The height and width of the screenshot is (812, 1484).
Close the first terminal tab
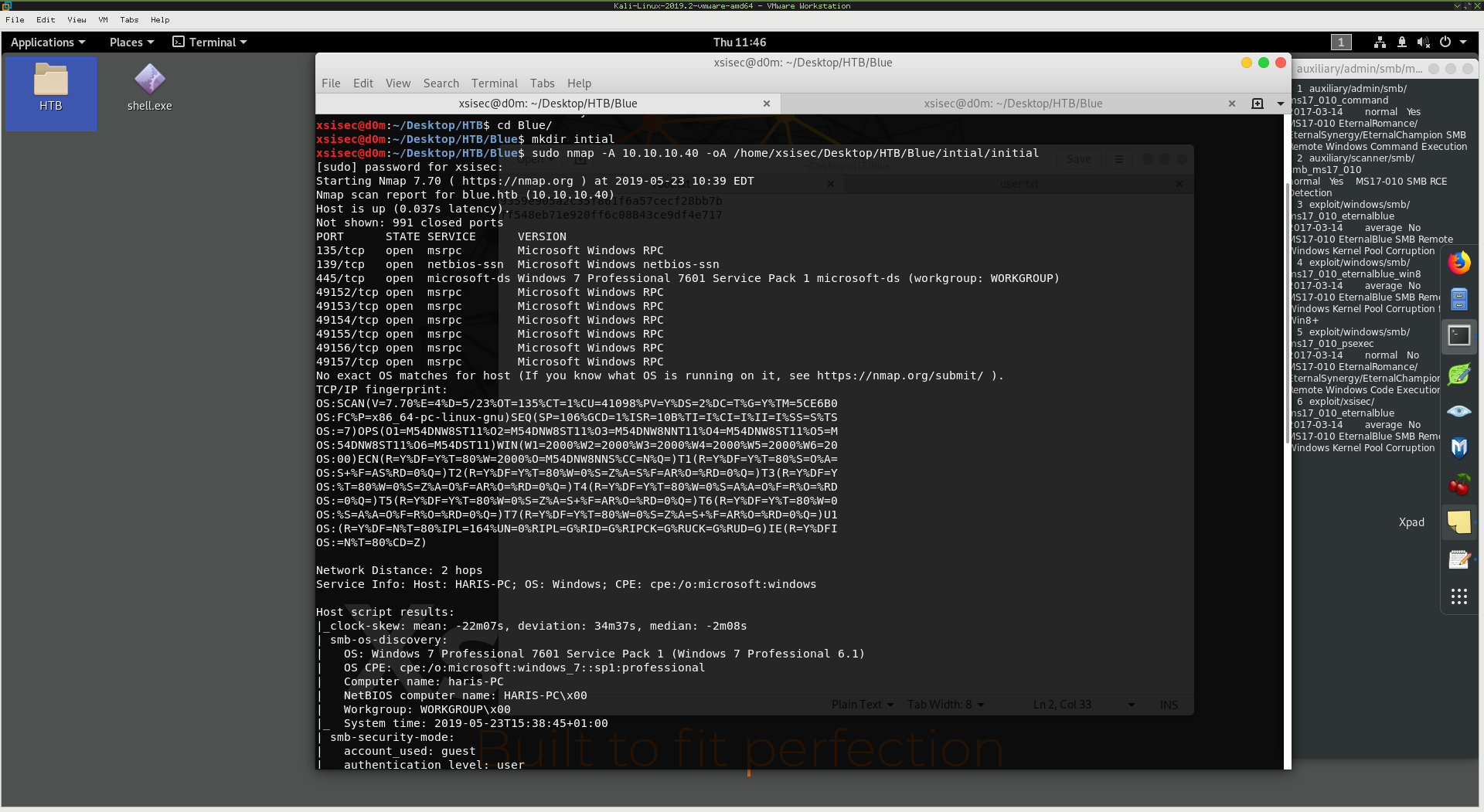pyautogui.click(x=767, y=104)
